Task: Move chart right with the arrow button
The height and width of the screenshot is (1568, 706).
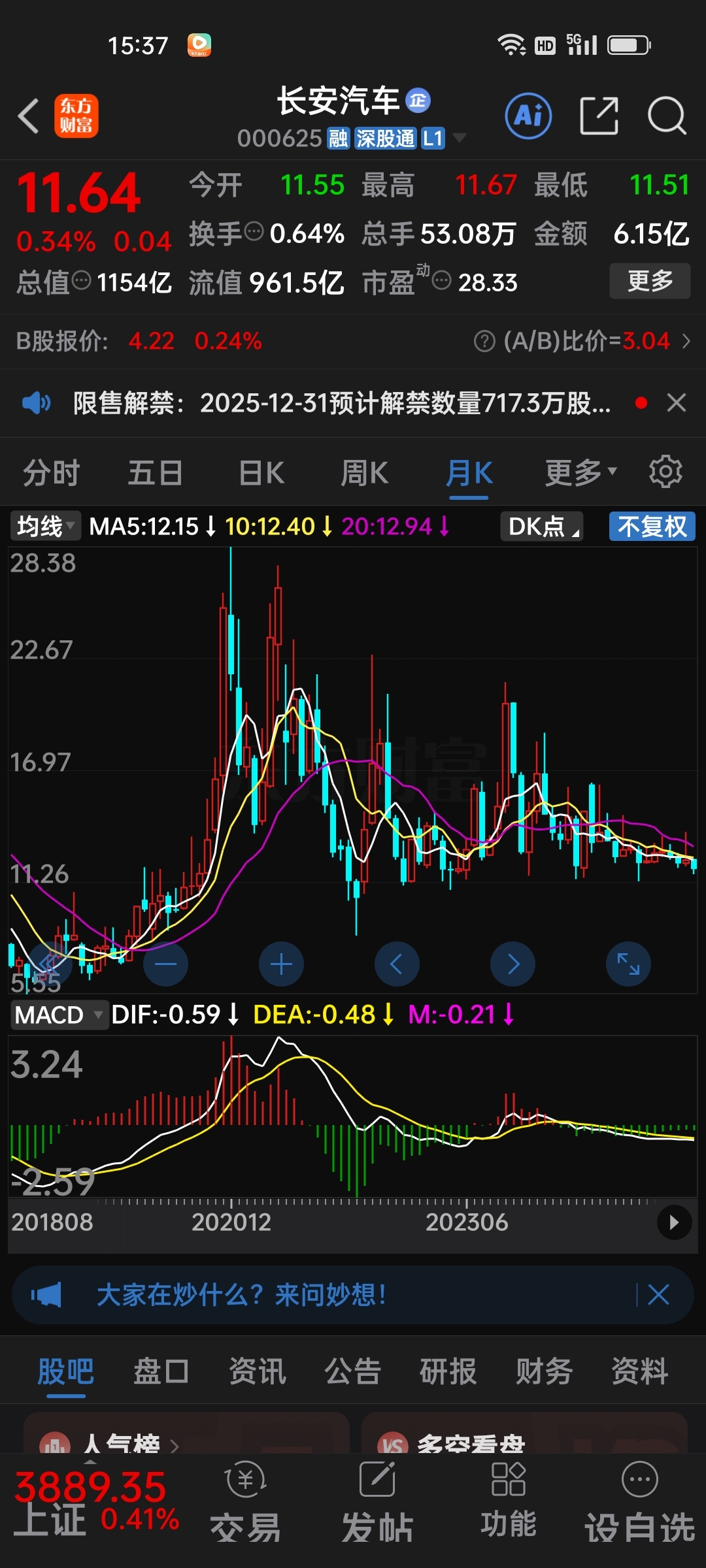Action: (x=513, y=964)
